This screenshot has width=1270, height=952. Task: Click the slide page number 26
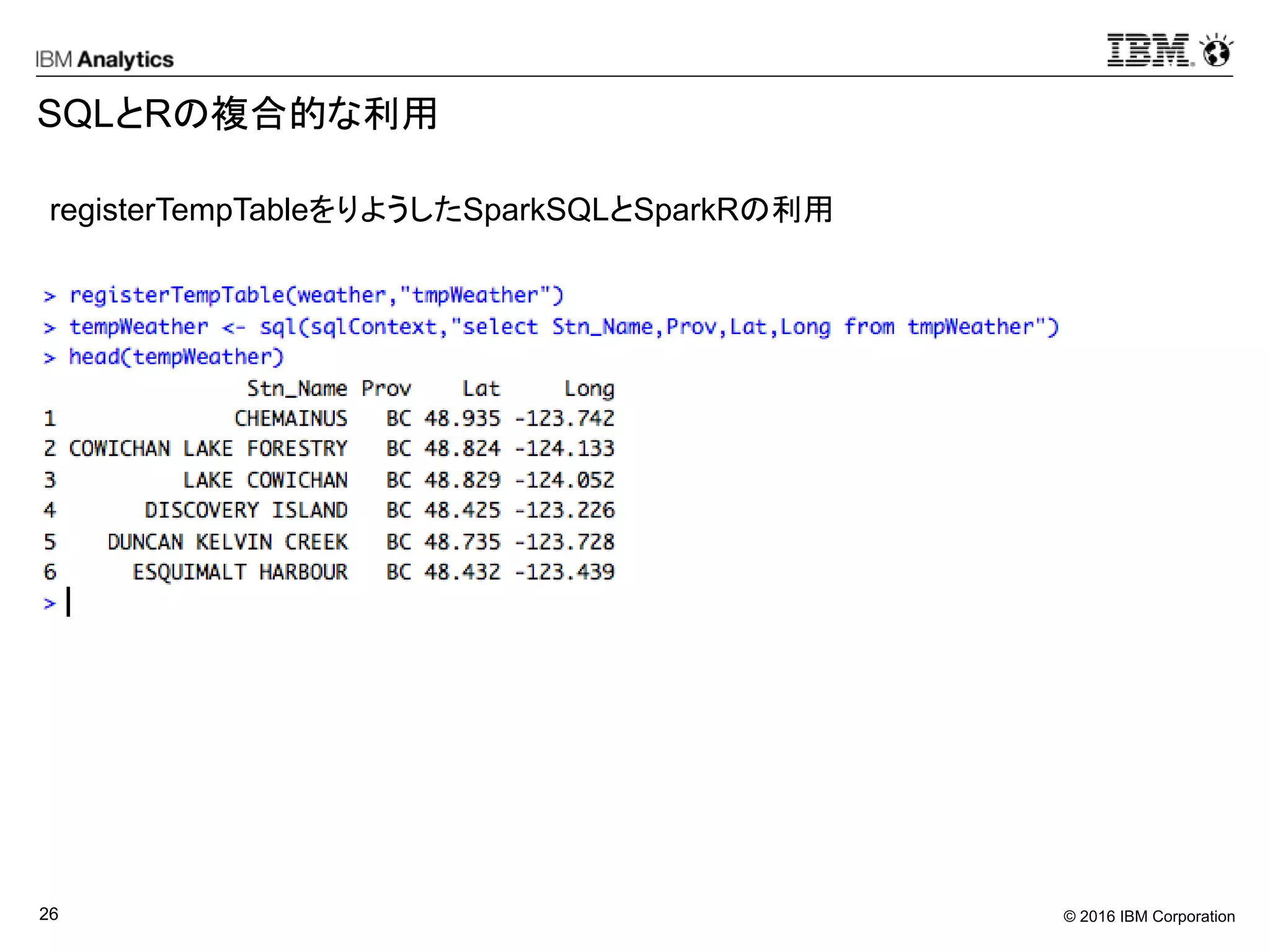[x=49, y=914]
